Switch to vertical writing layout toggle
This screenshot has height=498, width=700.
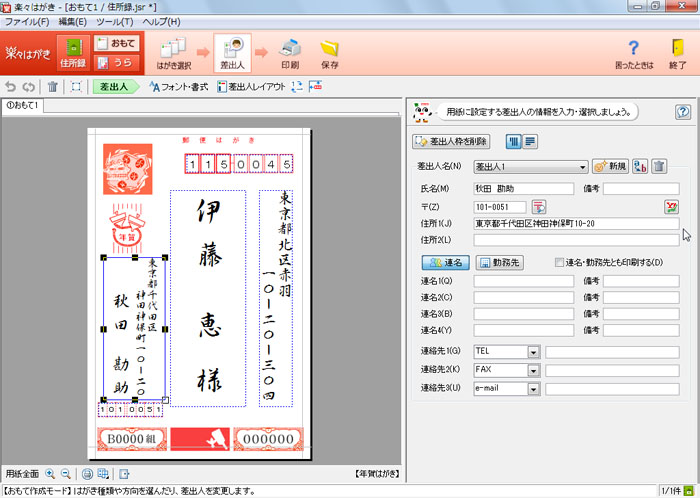coord(513,141)
